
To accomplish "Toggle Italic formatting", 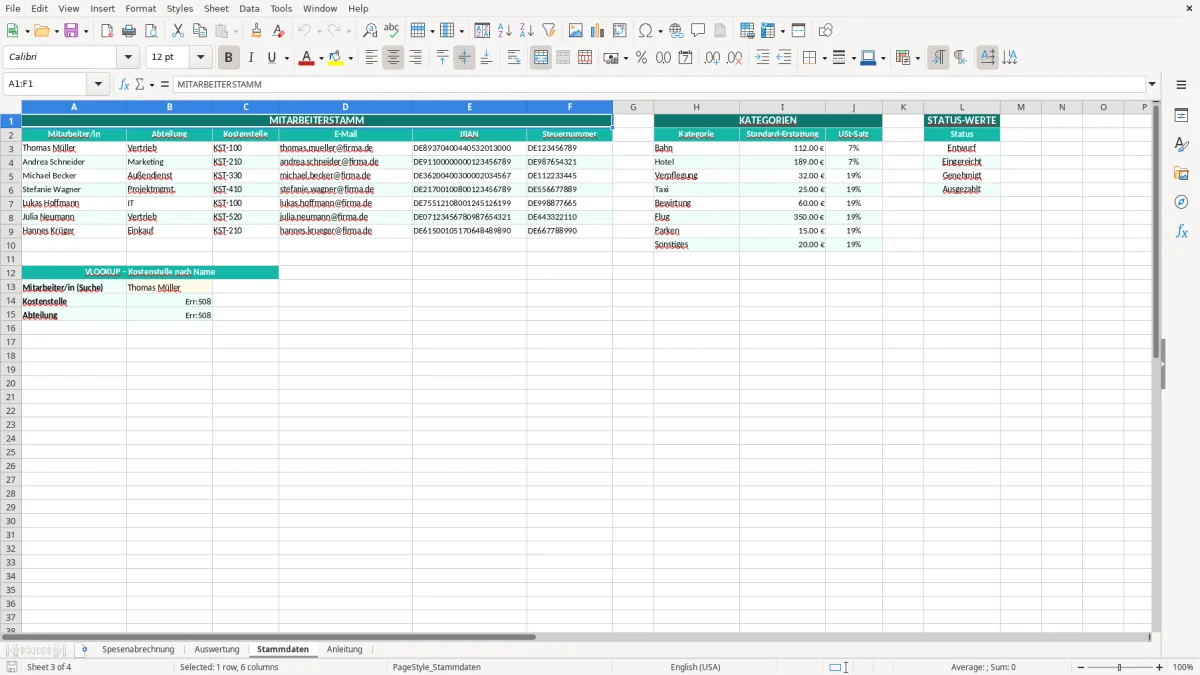I will [251, 58].
